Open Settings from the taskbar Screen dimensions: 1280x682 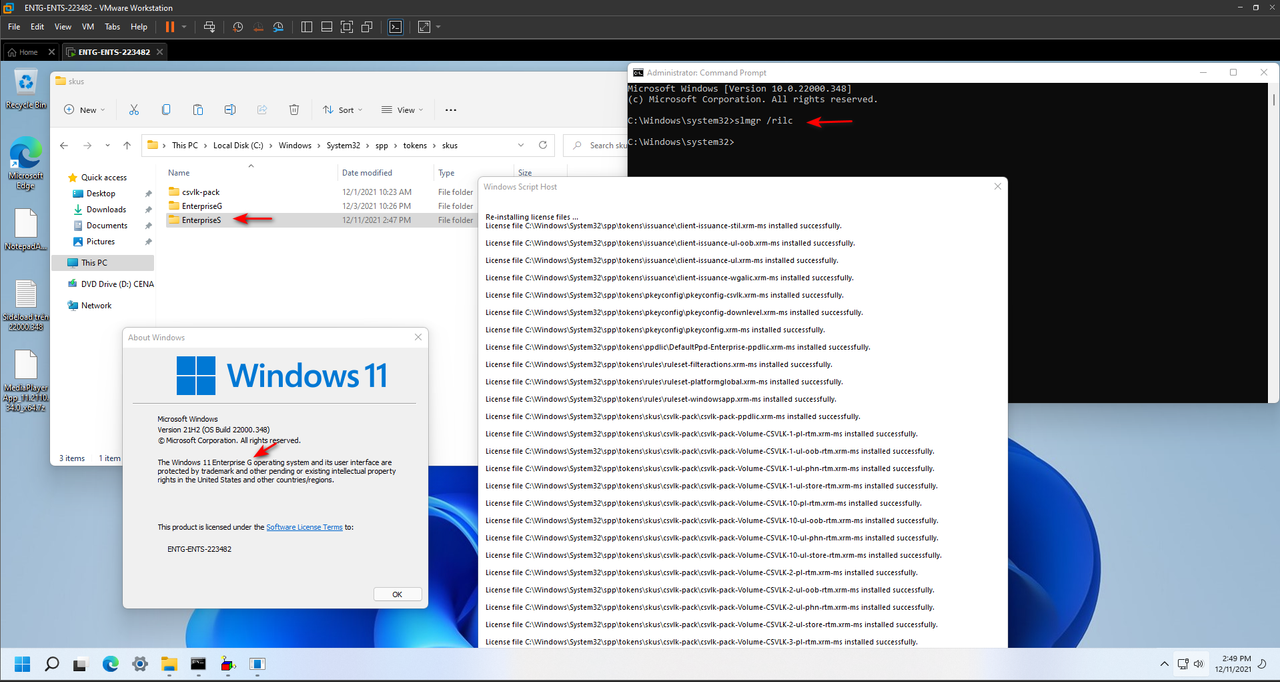tap(140, 663)
